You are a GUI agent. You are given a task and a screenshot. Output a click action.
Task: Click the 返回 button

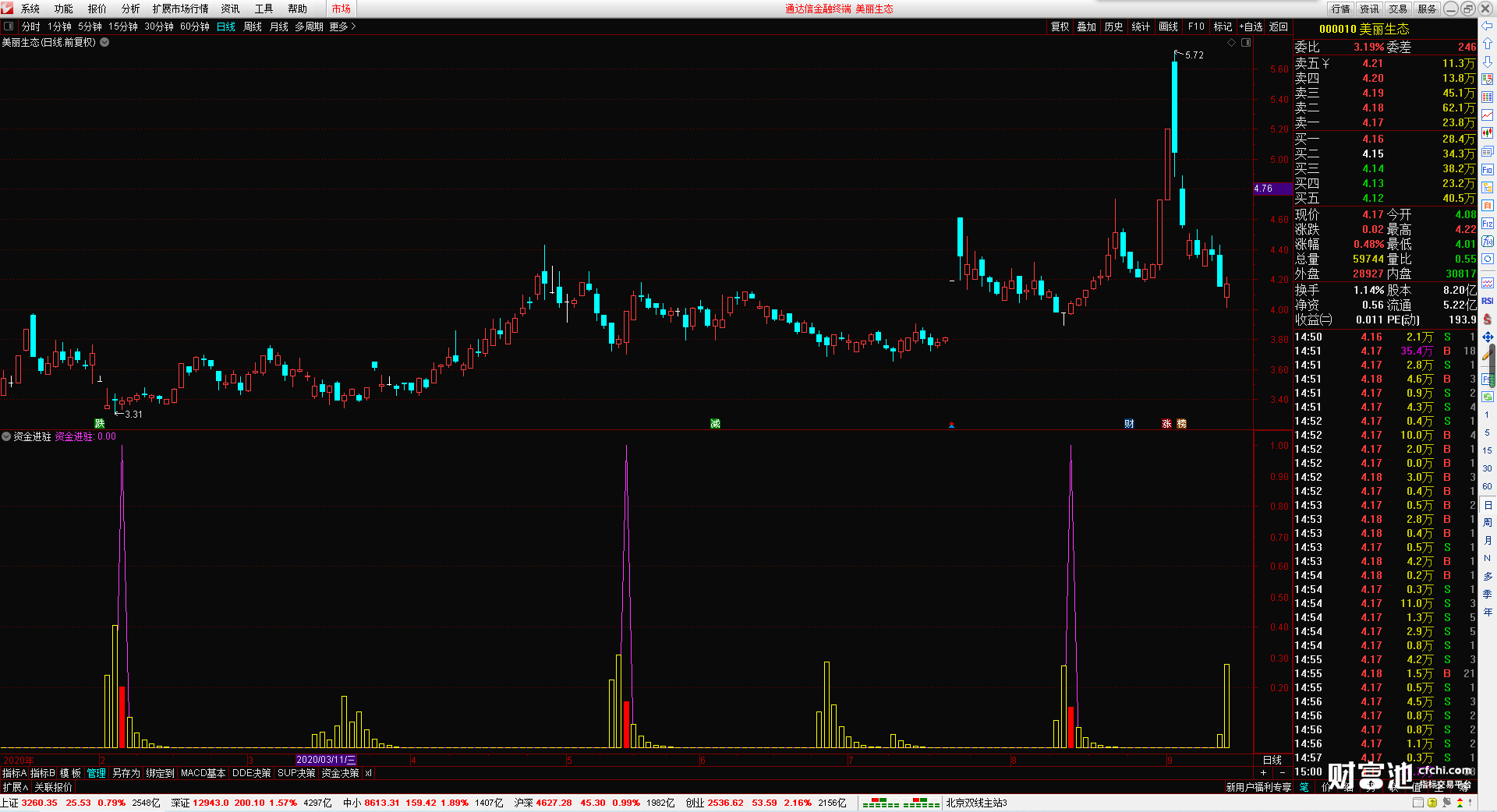1279,26
